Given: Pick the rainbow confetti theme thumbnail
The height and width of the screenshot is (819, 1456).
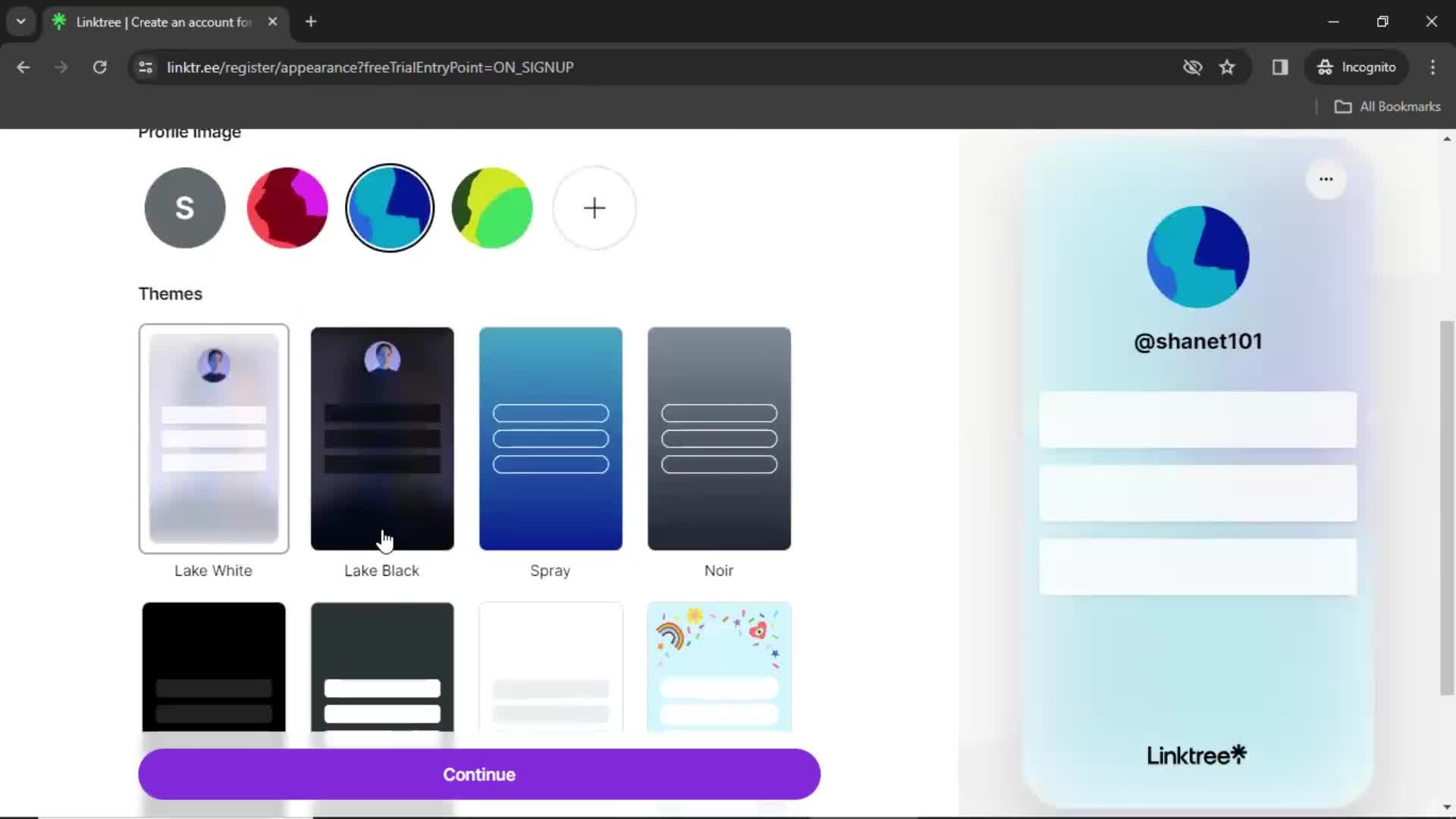Looking at the screenshot, I should [719, 667].
